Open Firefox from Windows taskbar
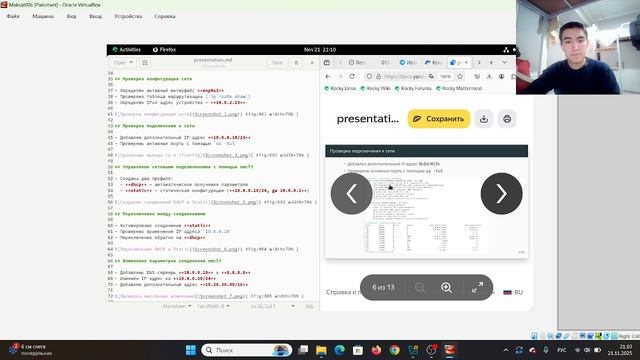640x360 pixels. tap(376, 350)
